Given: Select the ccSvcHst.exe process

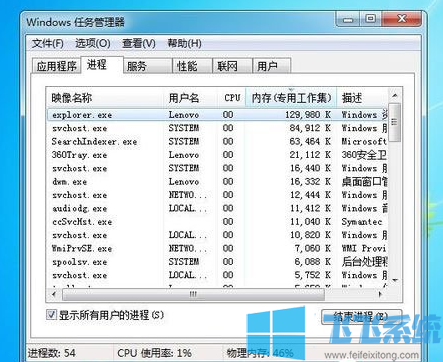Looking at the screenshot, I should [217, 221].
